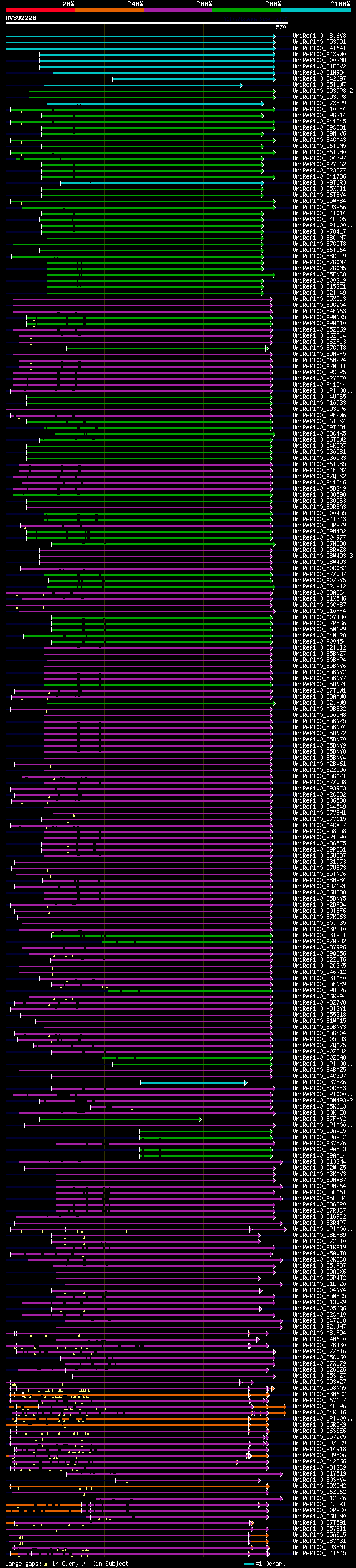This screenshot has height=1568, width=356.
Task: Select the UniRef100_Q2PHG6 label
Action: tap(319, 624)
